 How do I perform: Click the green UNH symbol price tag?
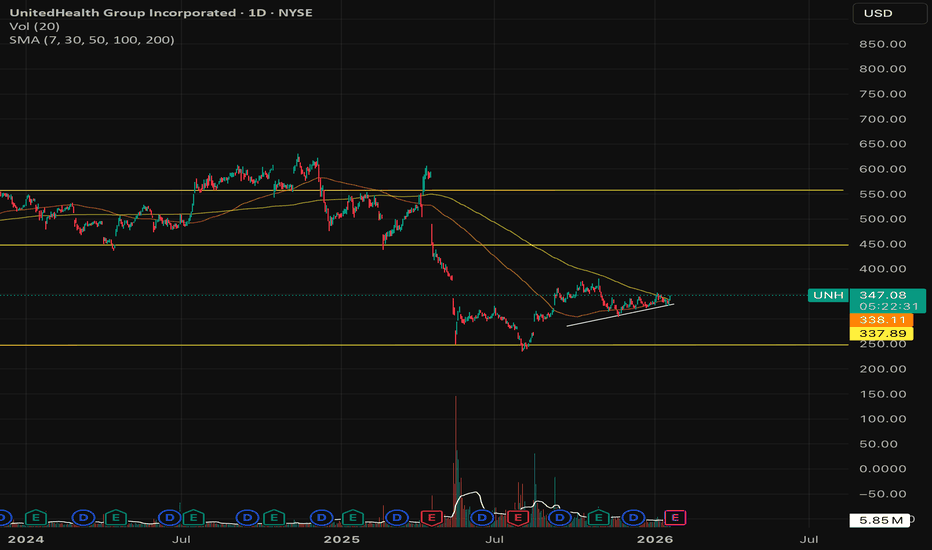pos(824,295)
